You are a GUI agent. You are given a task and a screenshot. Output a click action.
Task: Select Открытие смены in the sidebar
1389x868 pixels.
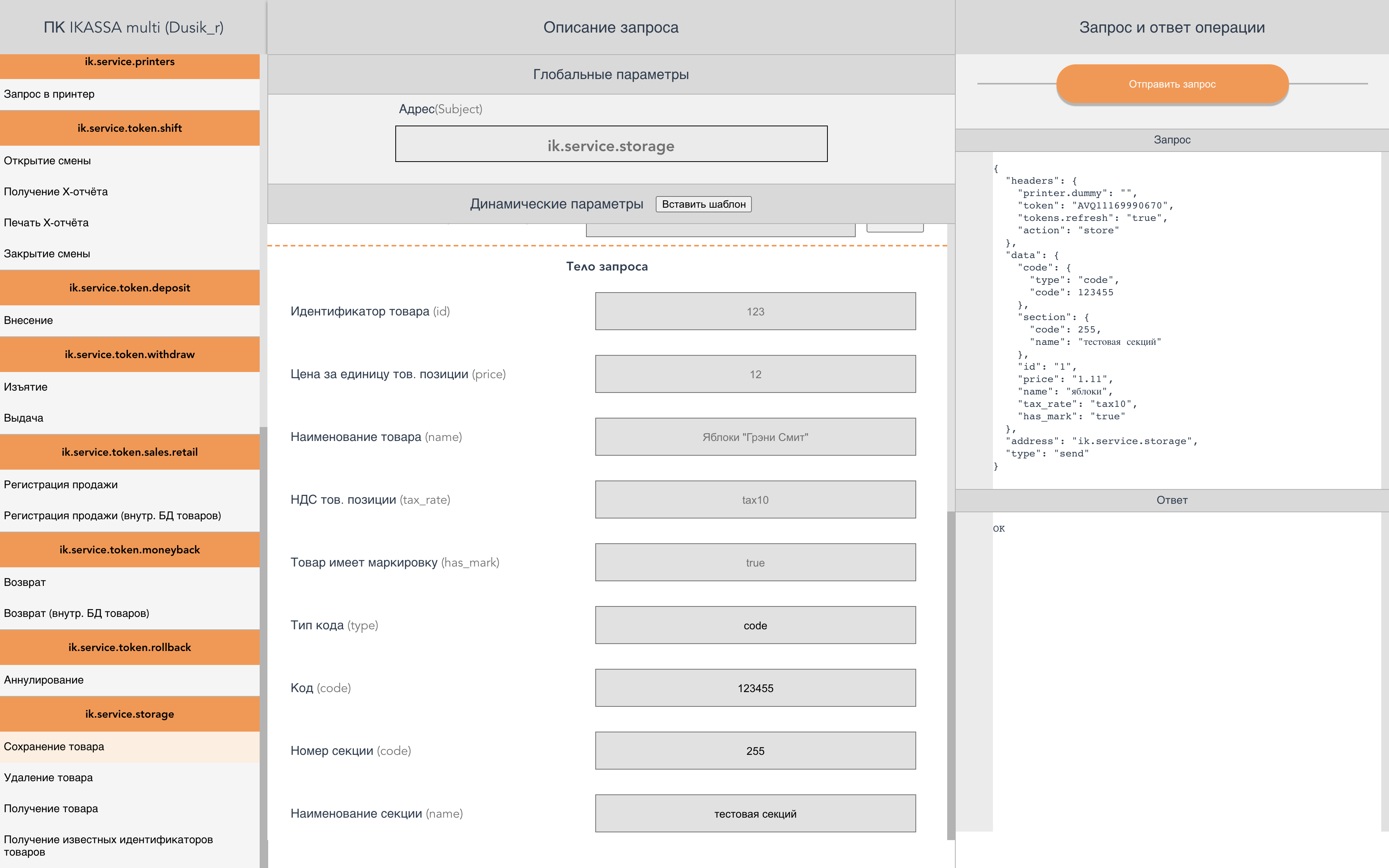point(48,161)
